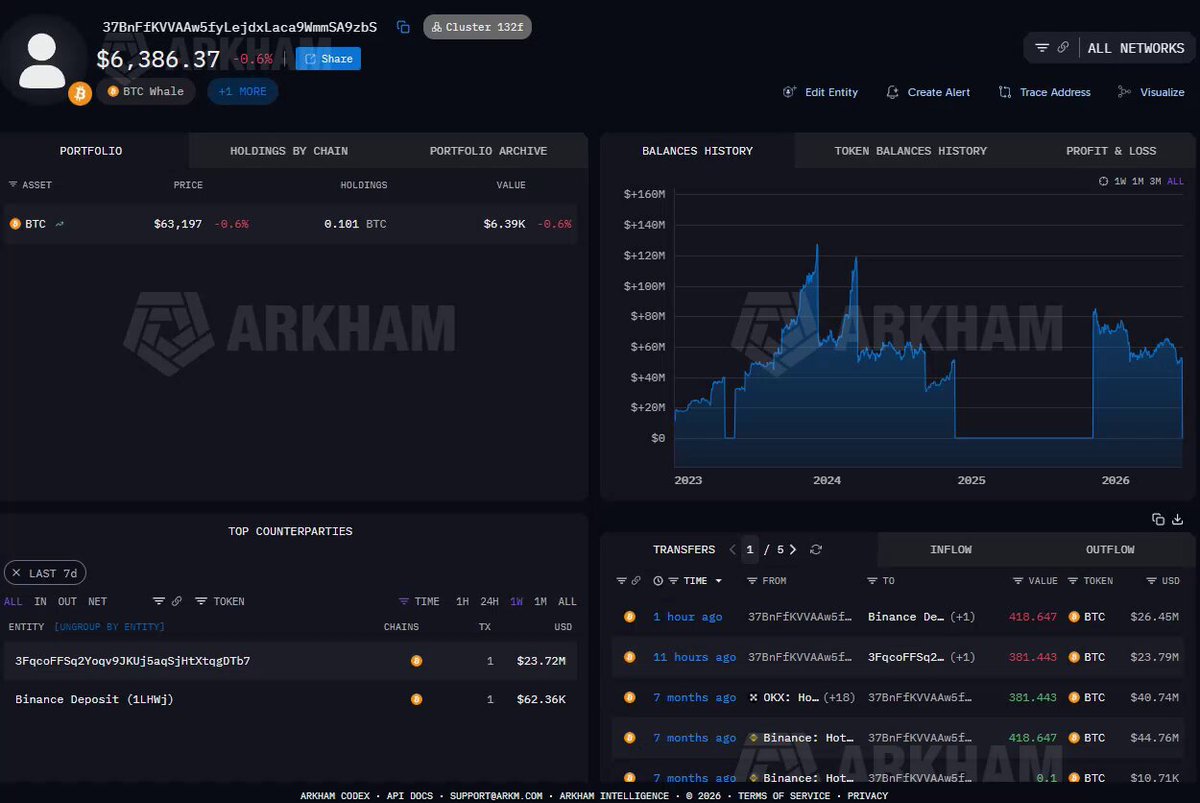Select OUT direction filter

click(x=67, y=601)
